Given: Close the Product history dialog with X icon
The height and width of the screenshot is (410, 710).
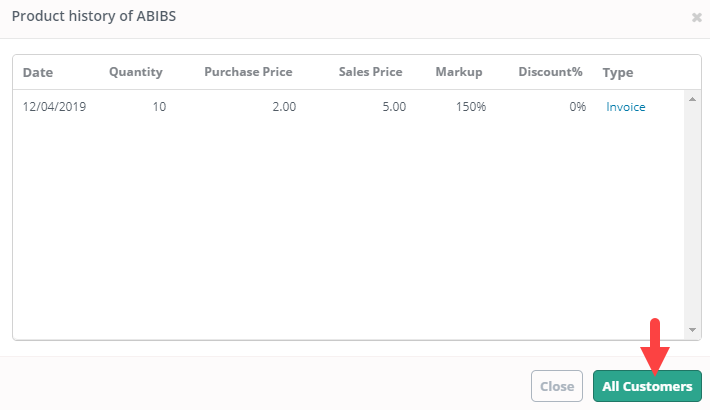Looking at the screenshot, I should click(x=696, y=18).
